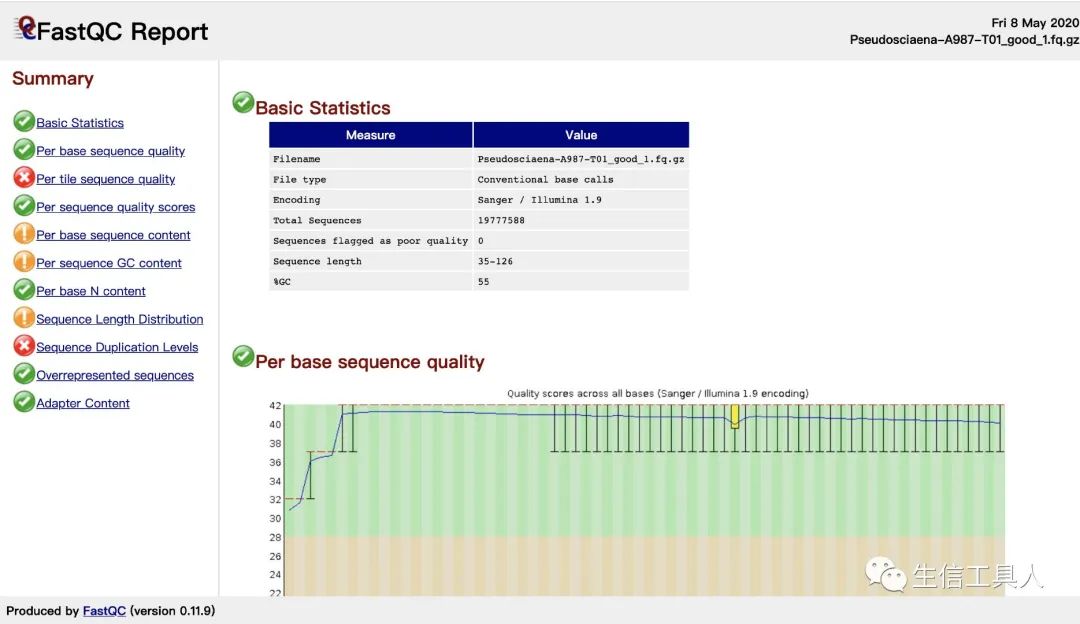Image resolution: width=1080 pixels, height=624 pixels.
Task: Click green check icon beside Per base N content
Action: click(23, 289)
